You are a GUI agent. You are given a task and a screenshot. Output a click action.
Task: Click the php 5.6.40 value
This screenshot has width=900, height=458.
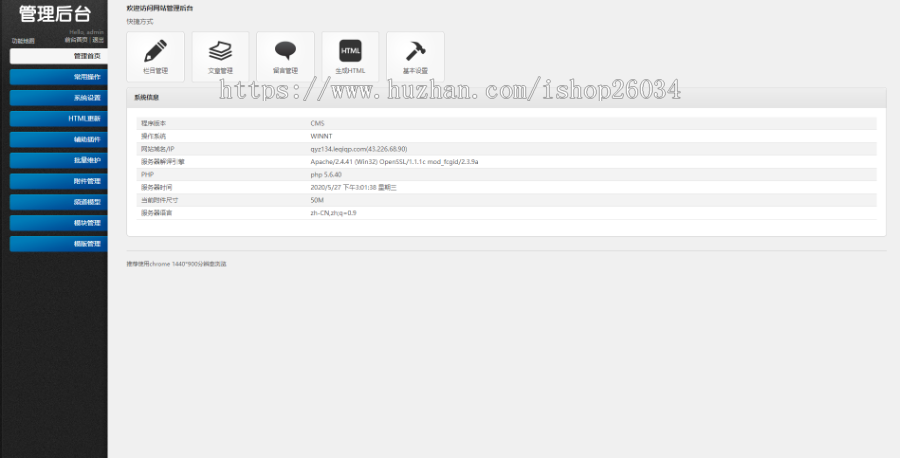(x=326, y=174)
